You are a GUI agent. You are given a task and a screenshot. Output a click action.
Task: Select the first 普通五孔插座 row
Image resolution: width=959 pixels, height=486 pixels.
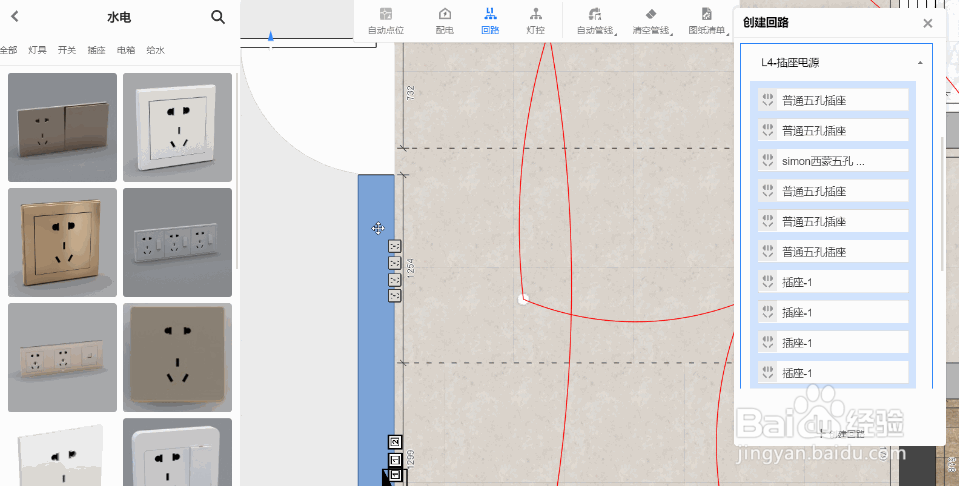tap(833, 100)
